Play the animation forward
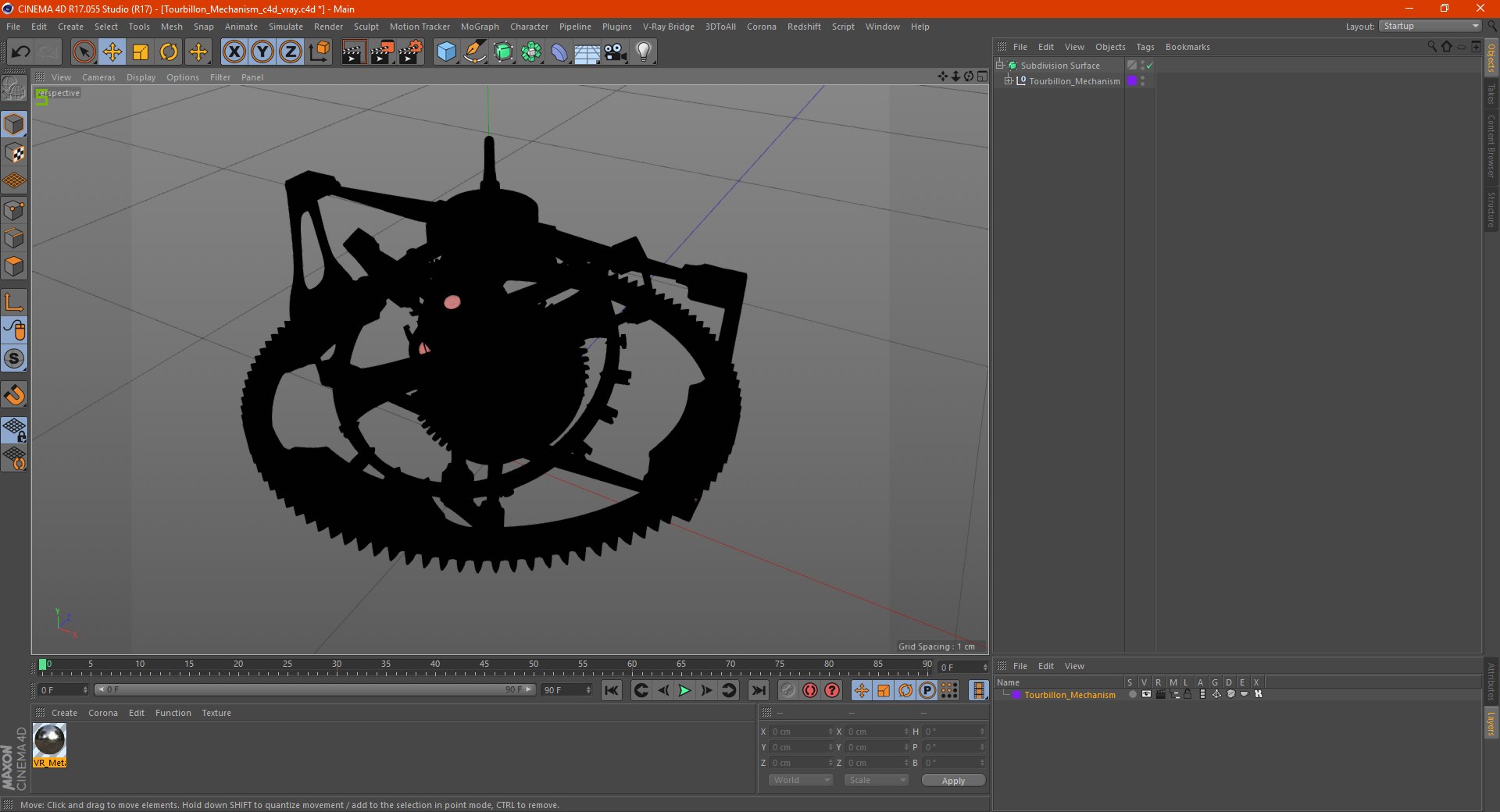Viewport: 1500px width, 812px height. click(x=684, y=690)
